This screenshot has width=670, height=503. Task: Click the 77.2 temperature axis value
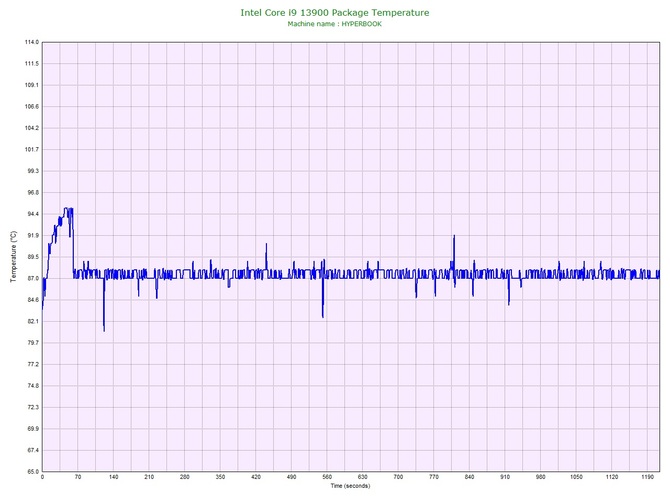(32, 365)
